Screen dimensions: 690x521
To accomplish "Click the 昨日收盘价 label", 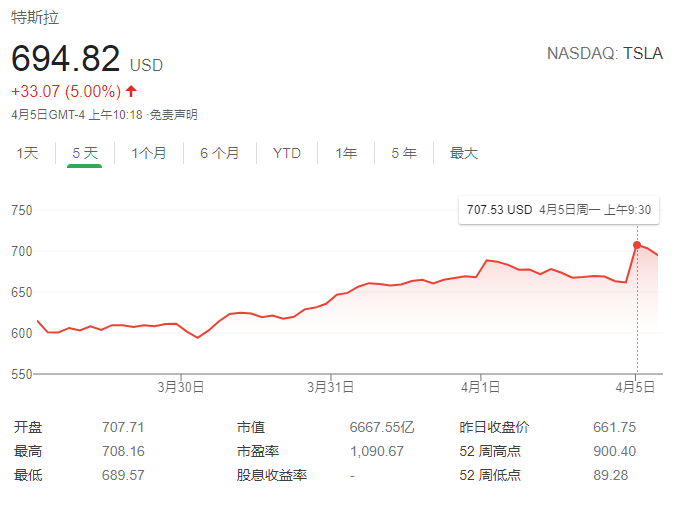I will pyautogui.click(x=494, y=427).
